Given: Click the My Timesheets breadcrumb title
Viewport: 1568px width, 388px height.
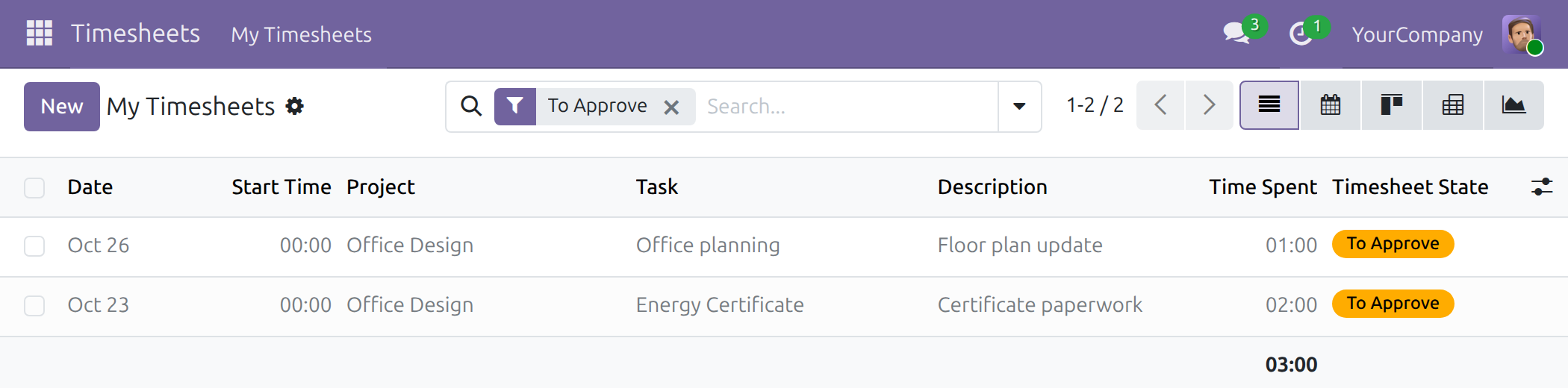Looking at the screenshot, I should coord(190,107).
